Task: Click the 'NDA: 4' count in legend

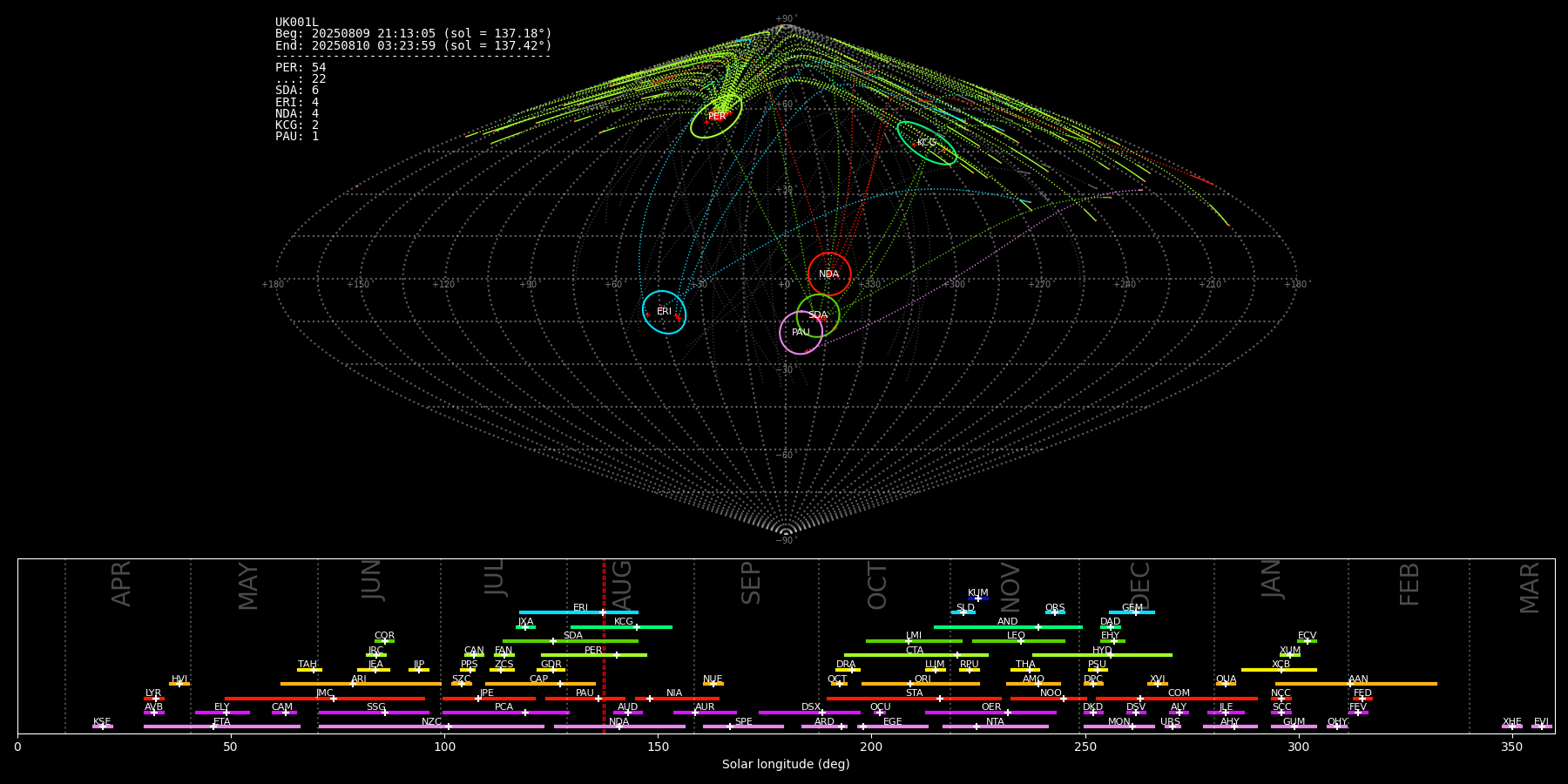Action: 297,114
